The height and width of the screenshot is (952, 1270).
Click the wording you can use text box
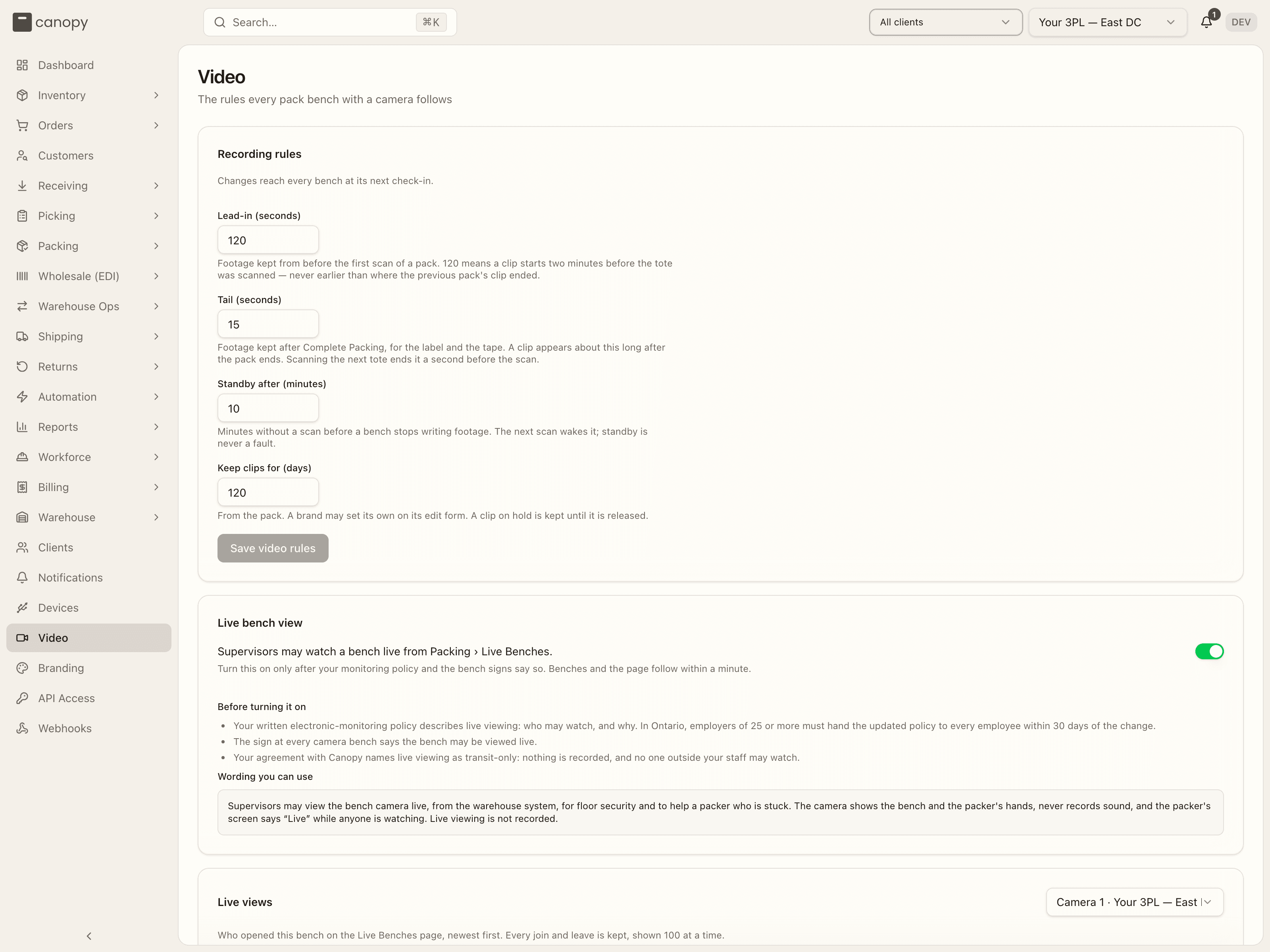point(720,812)
